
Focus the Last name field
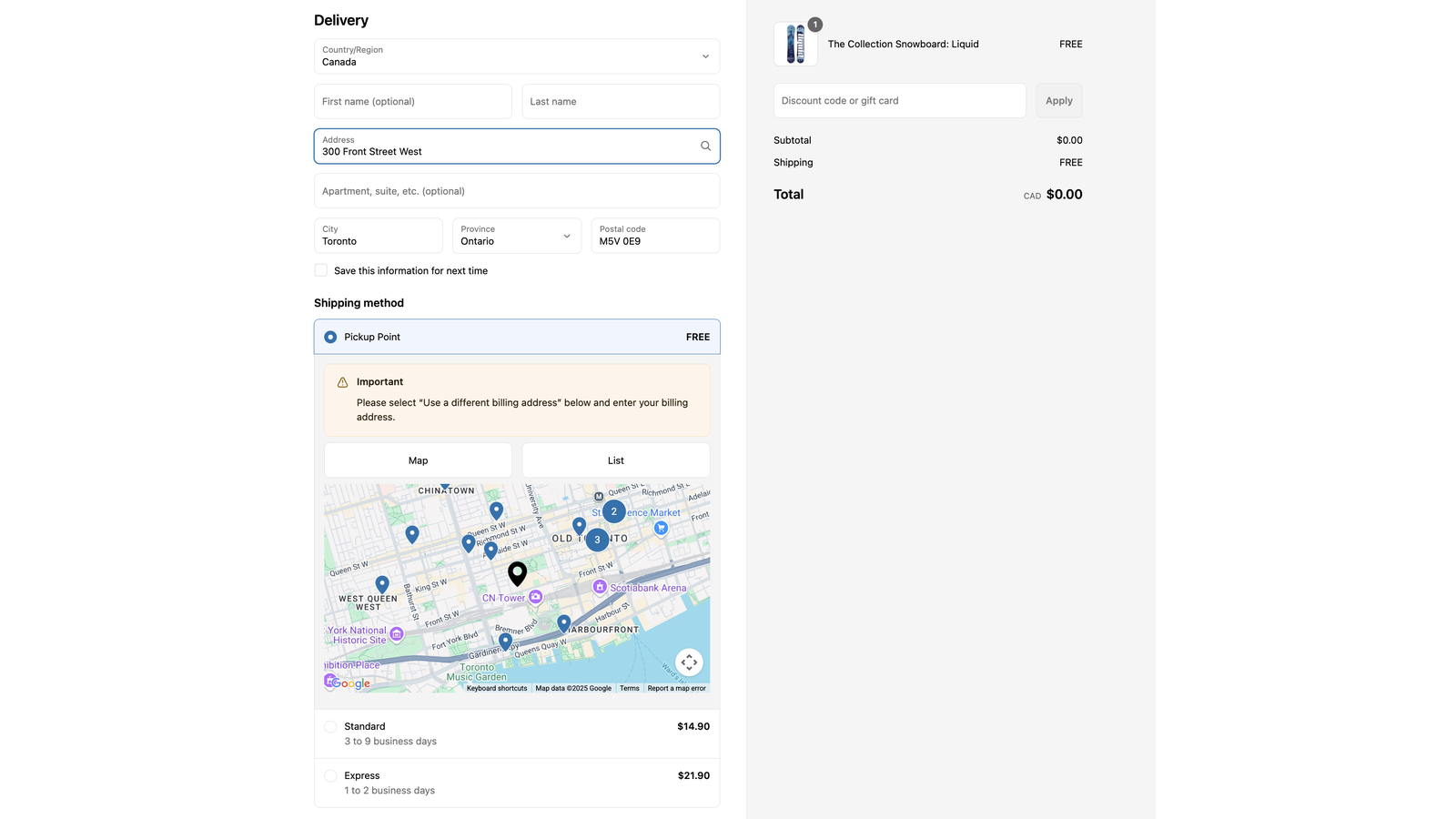point(621,101)
